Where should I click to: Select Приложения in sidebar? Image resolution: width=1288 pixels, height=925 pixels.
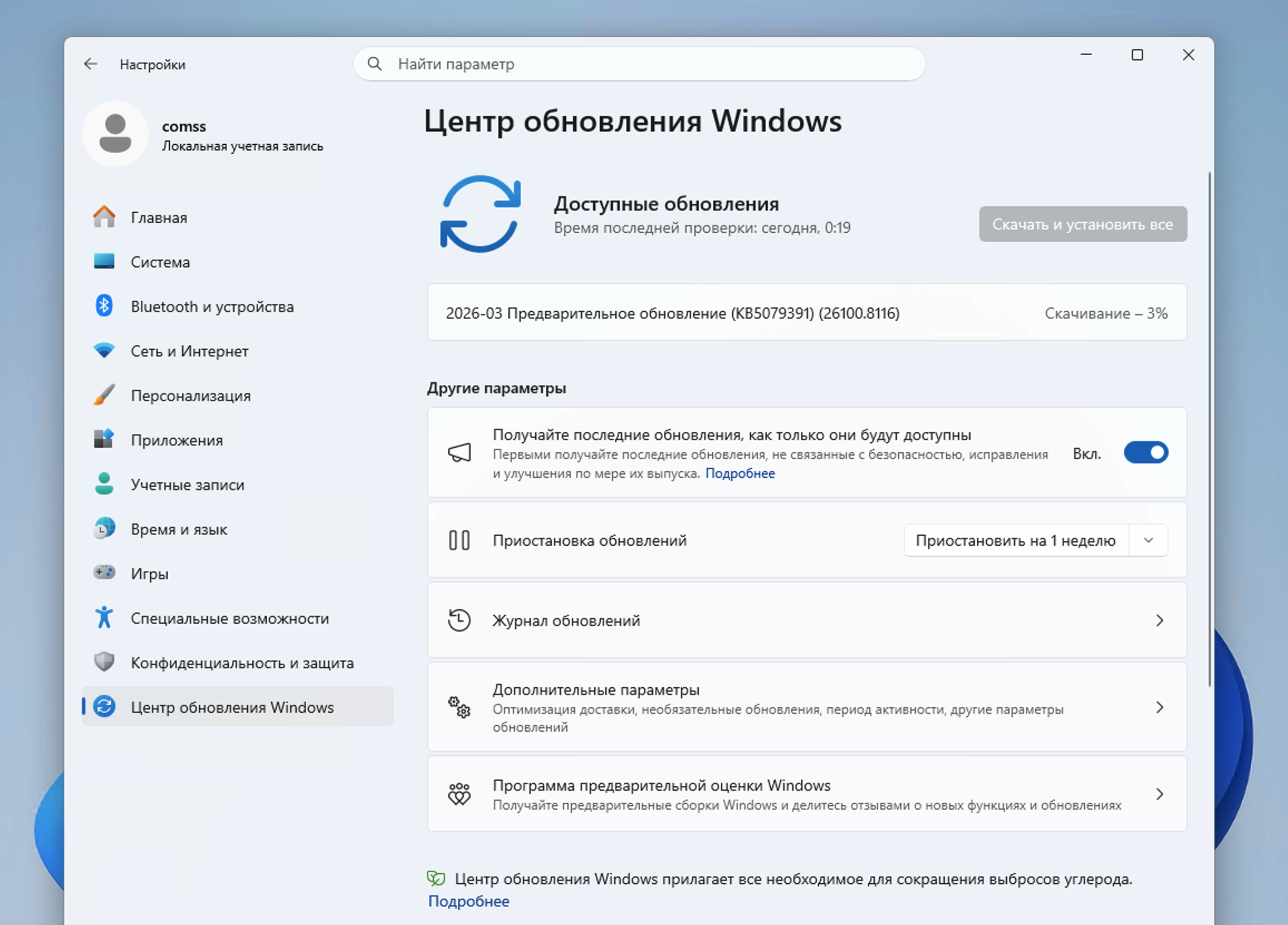click(177, 440)
